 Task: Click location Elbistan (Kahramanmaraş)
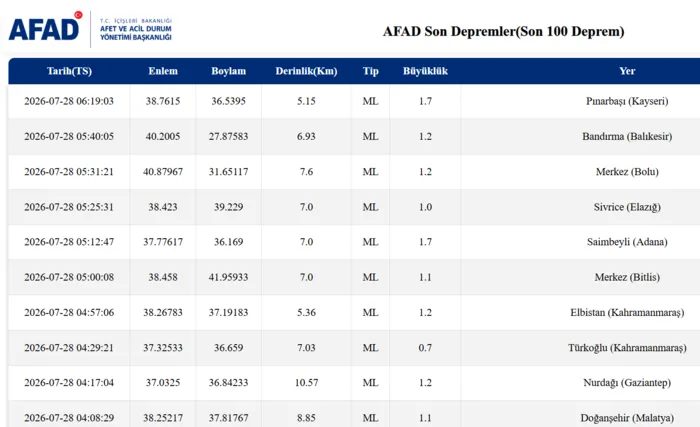(627, 313)
